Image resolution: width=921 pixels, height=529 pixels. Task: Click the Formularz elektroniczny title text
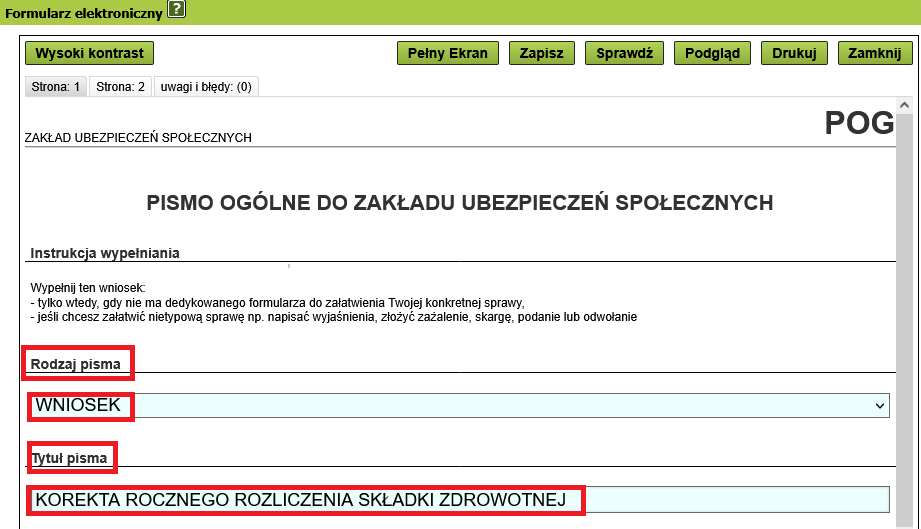pos(83,13)
